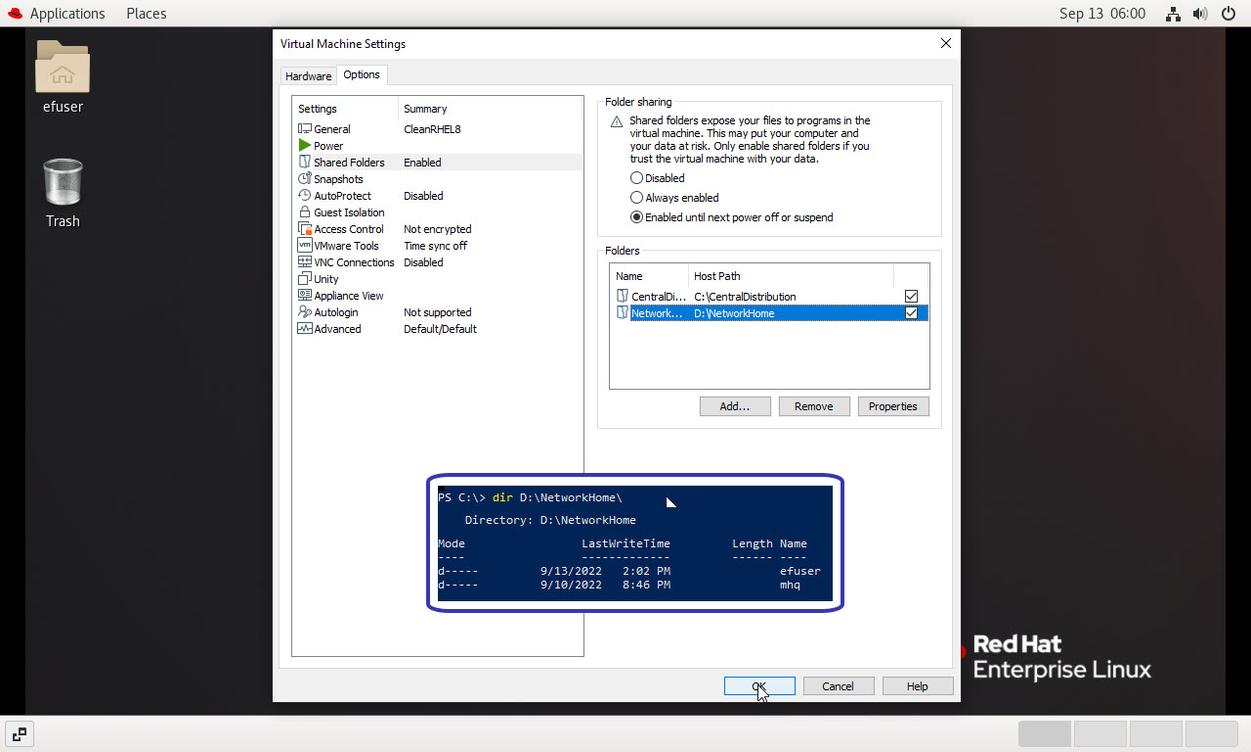
Task: Select the Snapshots clock icon
Action: [305, 179]
